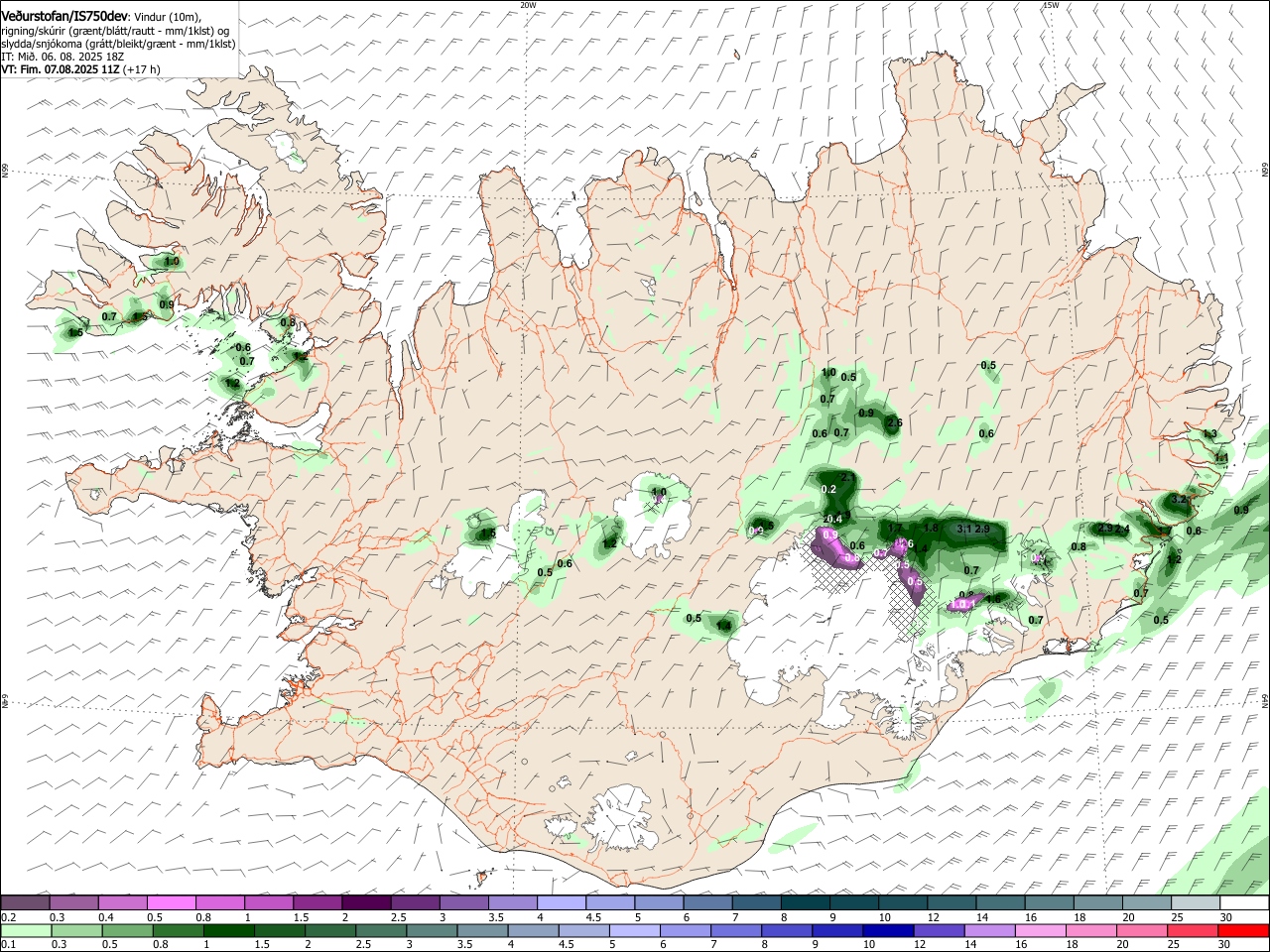Viewport: 1270px width, 952px height.
Task: Select the lilac 14 rain legend swatch
Action: (x=991, y=930)
